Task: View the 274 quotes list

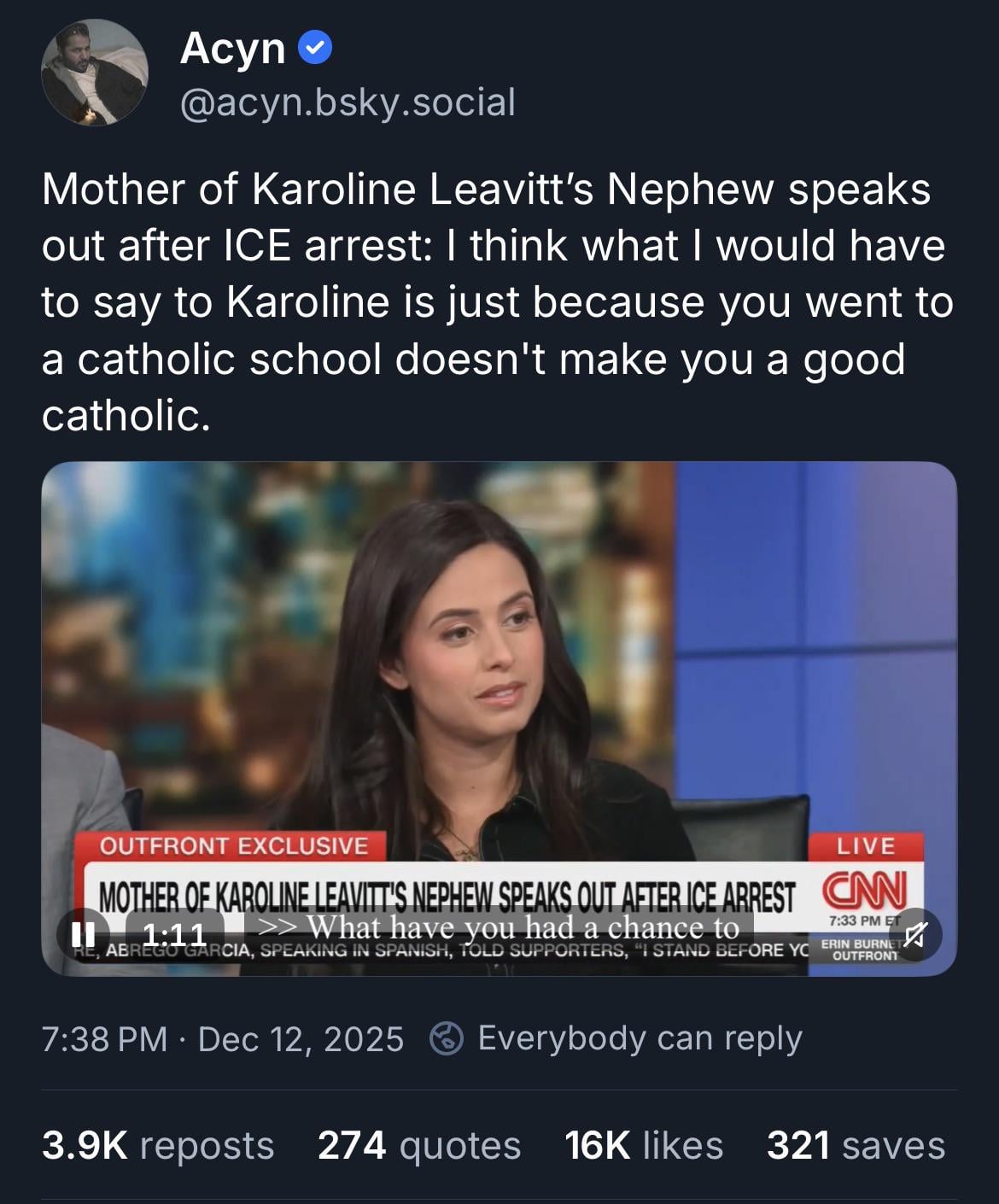Action: coord(418,1145)
